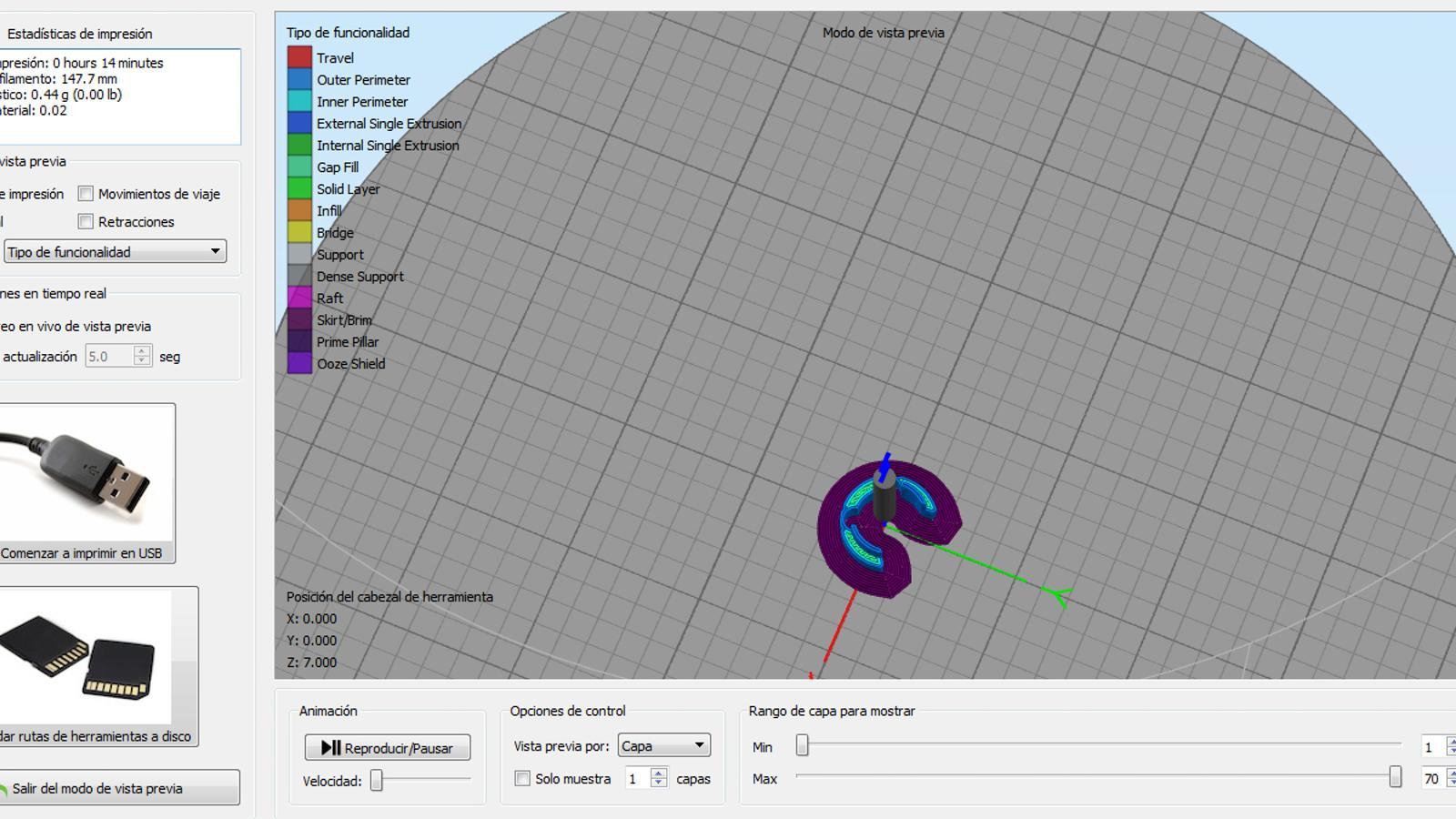1456x819 pixels.
Task: Click the Ooze Shield color swatch
Action: coord(299,363)
